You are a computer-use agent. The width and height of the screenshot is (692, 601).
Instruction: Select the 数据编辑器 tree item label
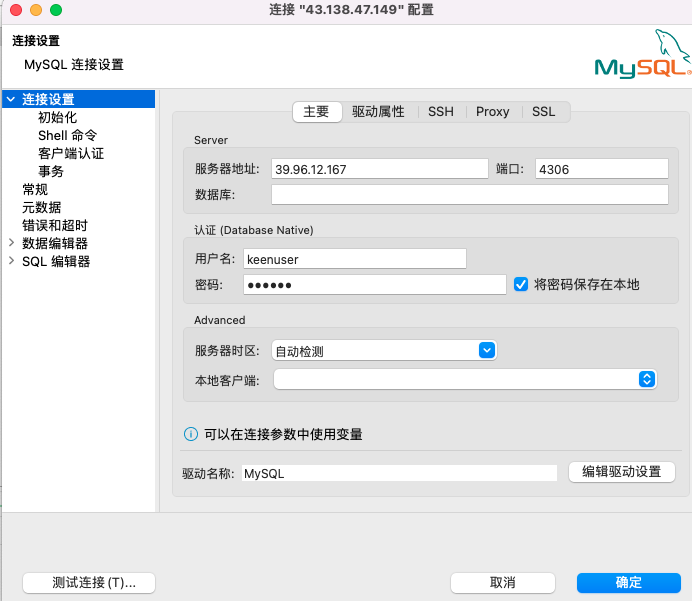click(x=55, y=243)
